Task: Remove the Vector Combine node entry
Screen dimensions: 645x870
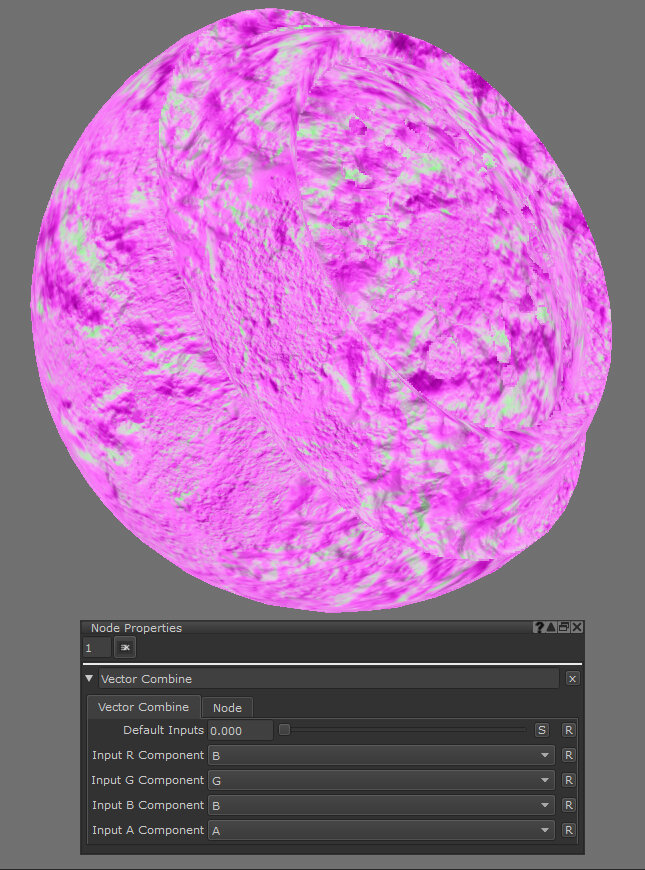Action: click(x=572, y=678)
